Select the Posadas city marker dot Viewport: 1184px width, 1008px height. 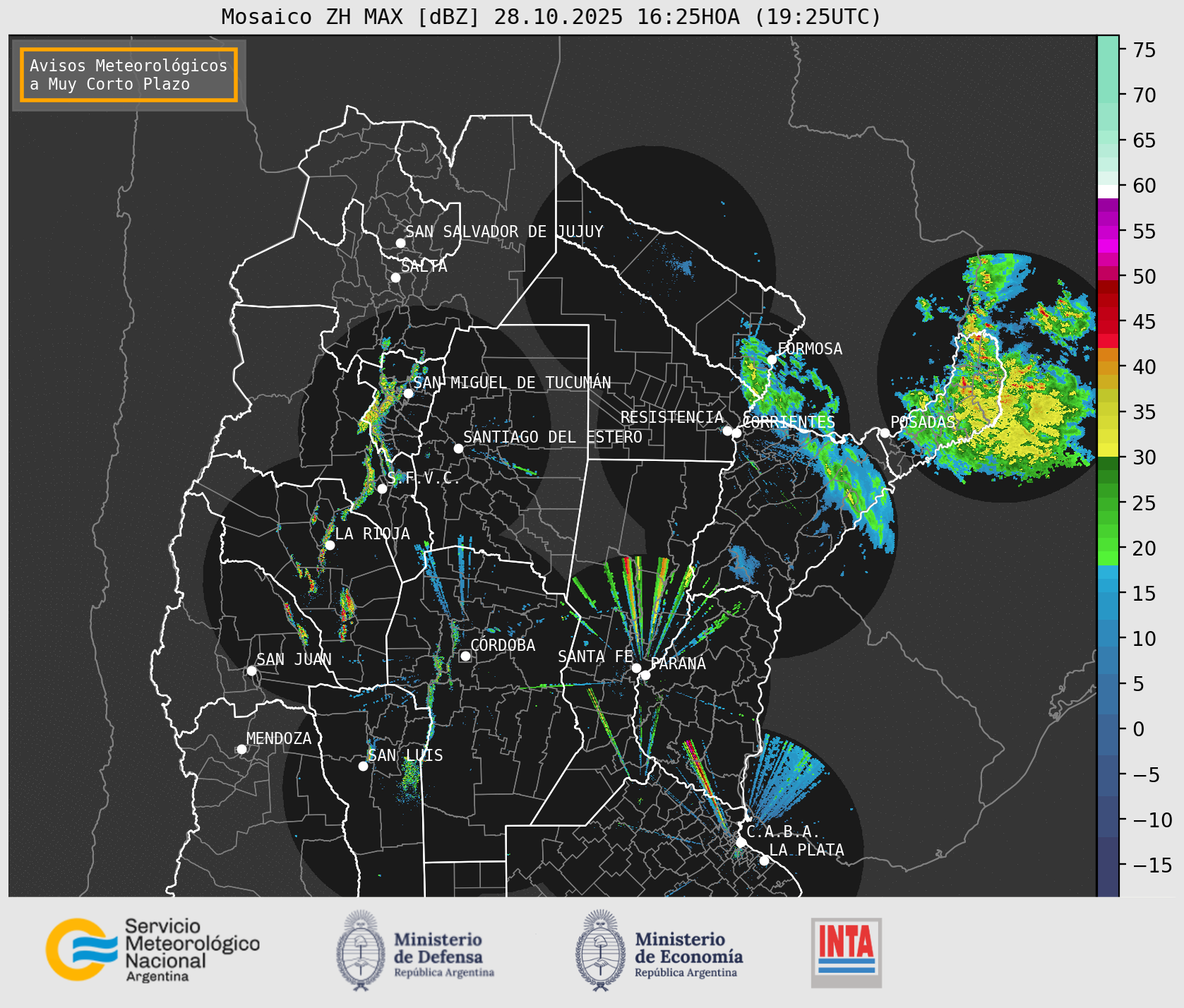point(885,433)
